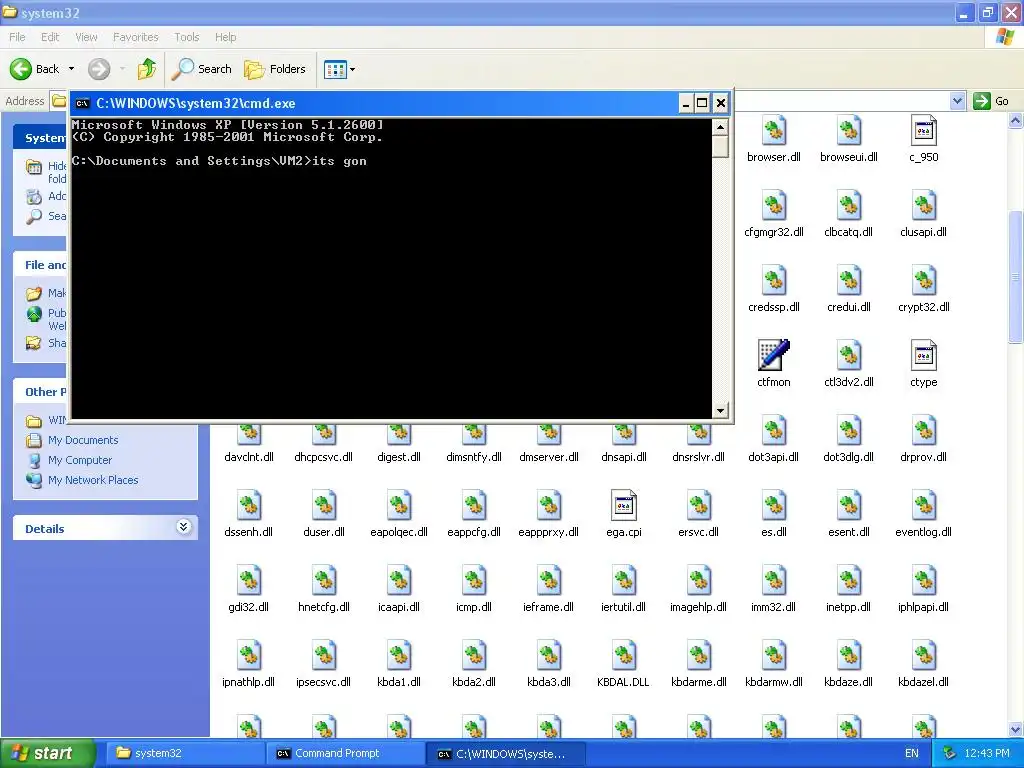Click cmd window scrollbar down arrow
1024x768 pixels.
pos(720,411)
